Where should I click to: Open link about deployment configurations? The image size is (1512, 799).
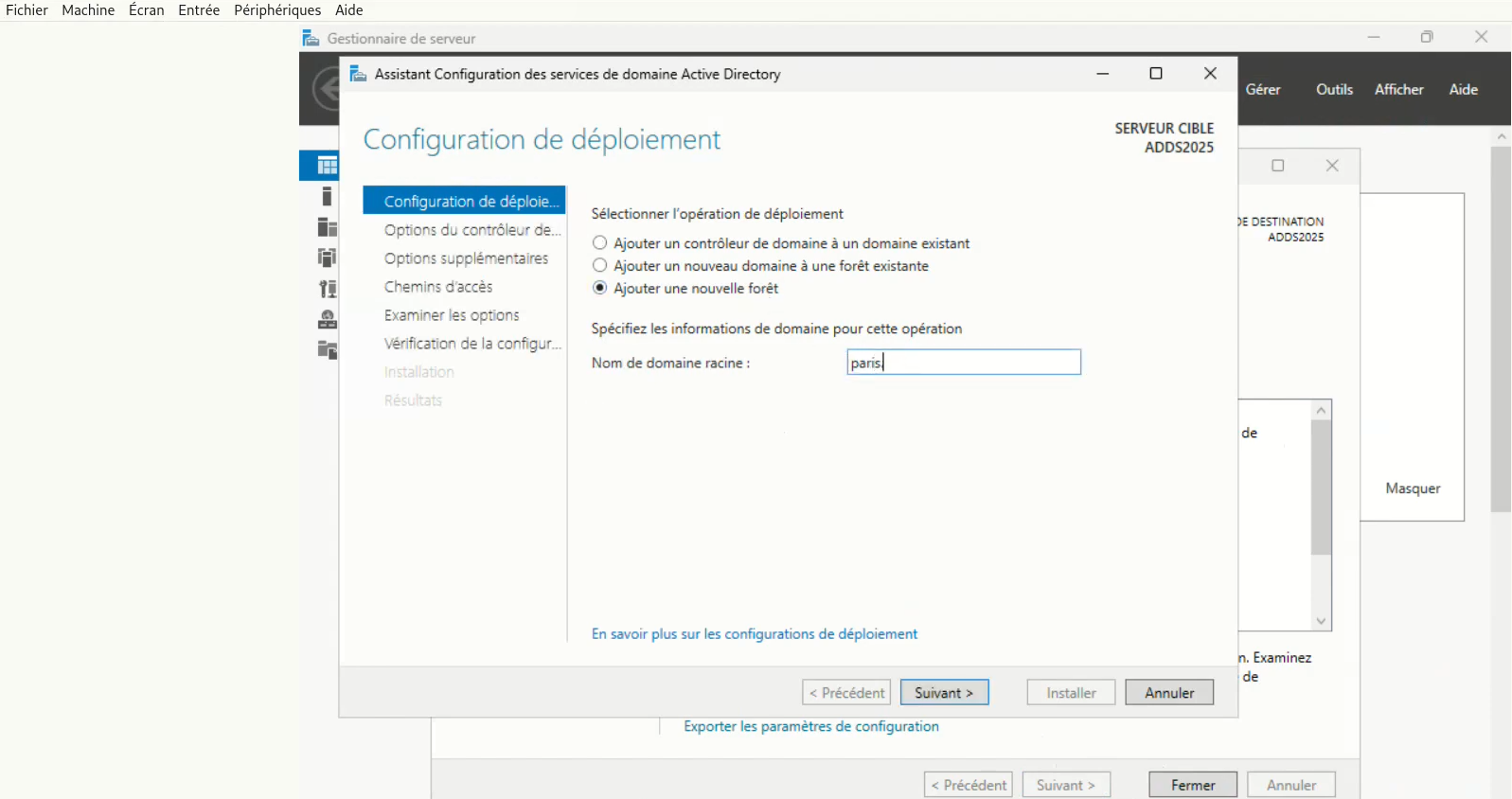click(x=755, y=634)
